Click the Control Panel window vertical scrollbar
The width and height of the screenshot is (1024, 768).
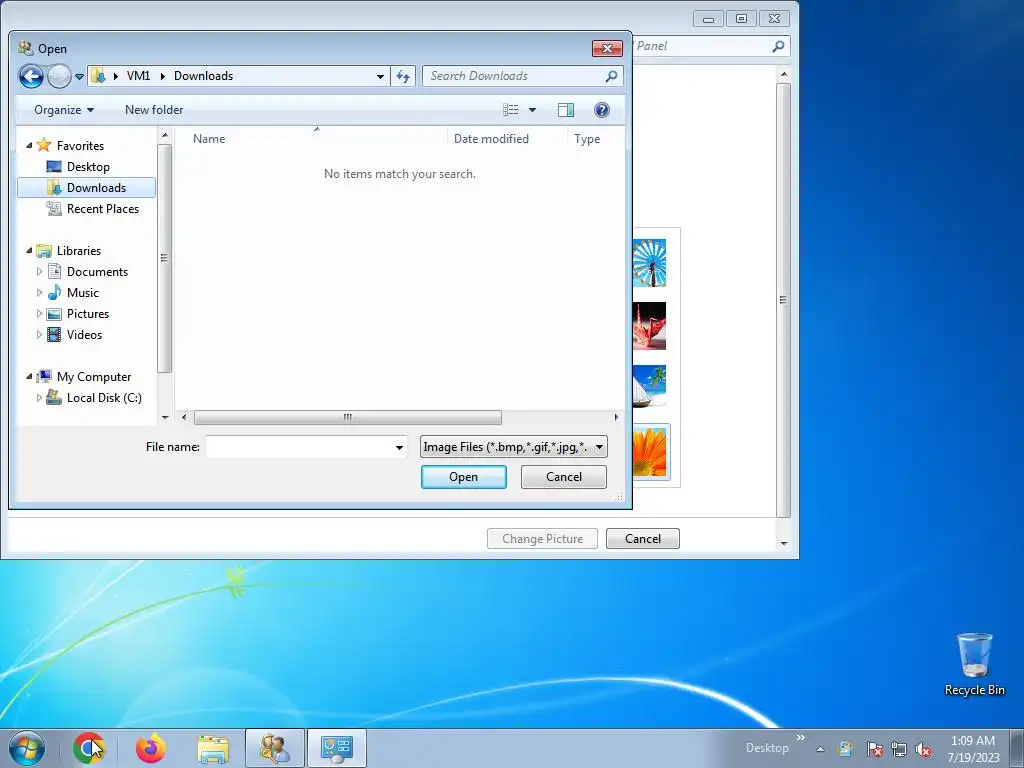point(784,300)
